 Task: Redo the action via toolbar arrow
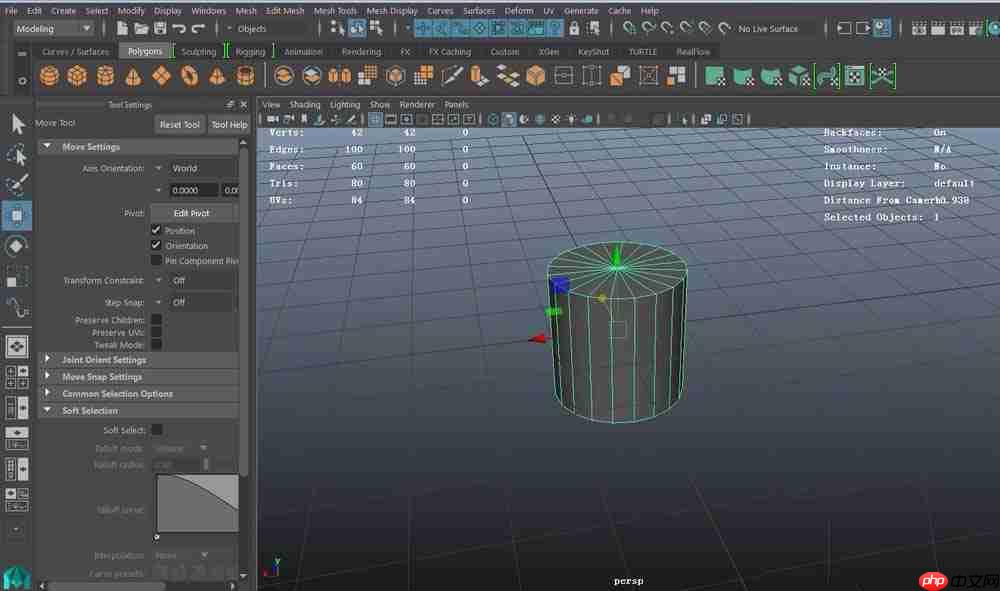click(x=198, y=28)
